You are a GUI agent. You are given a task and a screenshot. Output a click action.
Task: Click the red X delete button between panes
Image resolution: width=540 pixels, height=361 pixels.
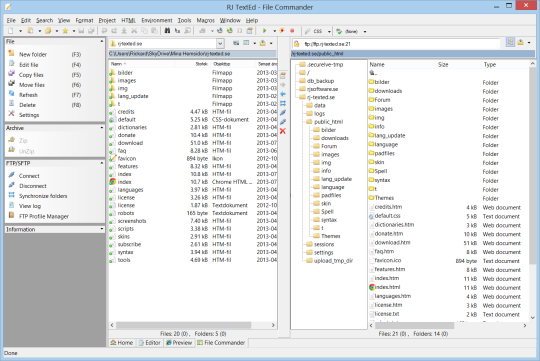283,131
